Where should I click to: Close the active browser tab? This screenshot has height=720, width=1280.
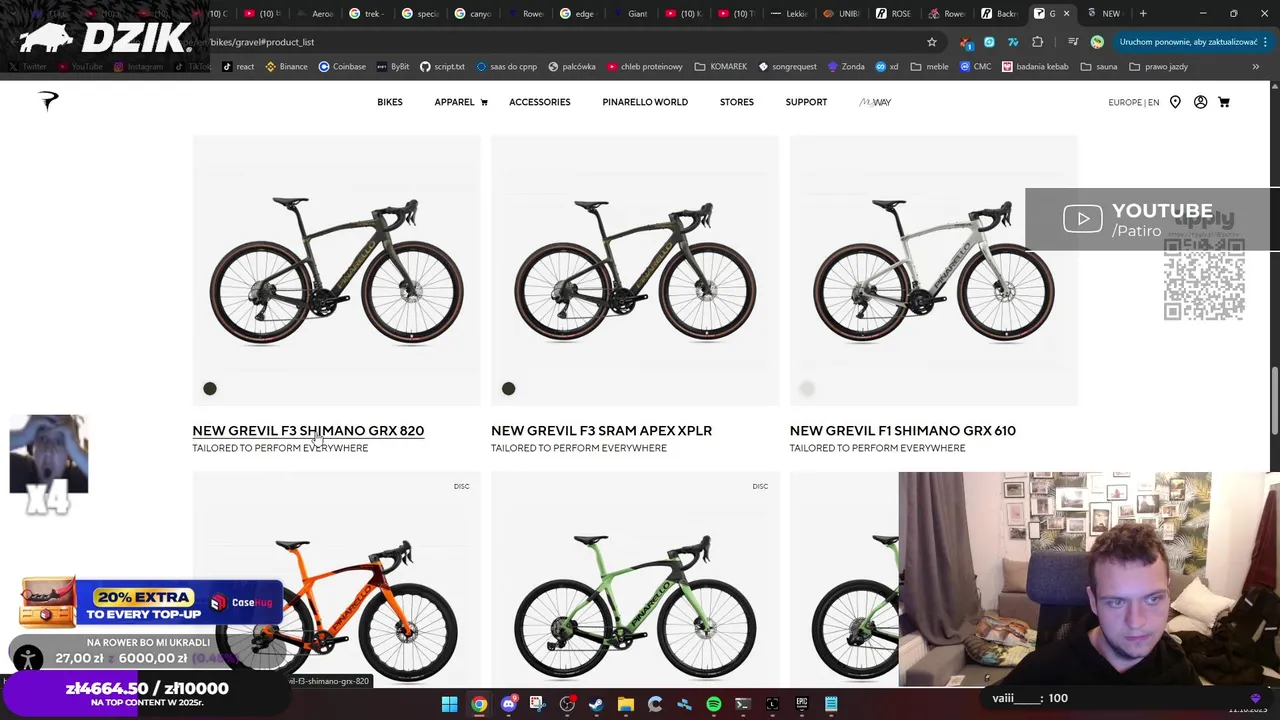tap(1066, 14)
